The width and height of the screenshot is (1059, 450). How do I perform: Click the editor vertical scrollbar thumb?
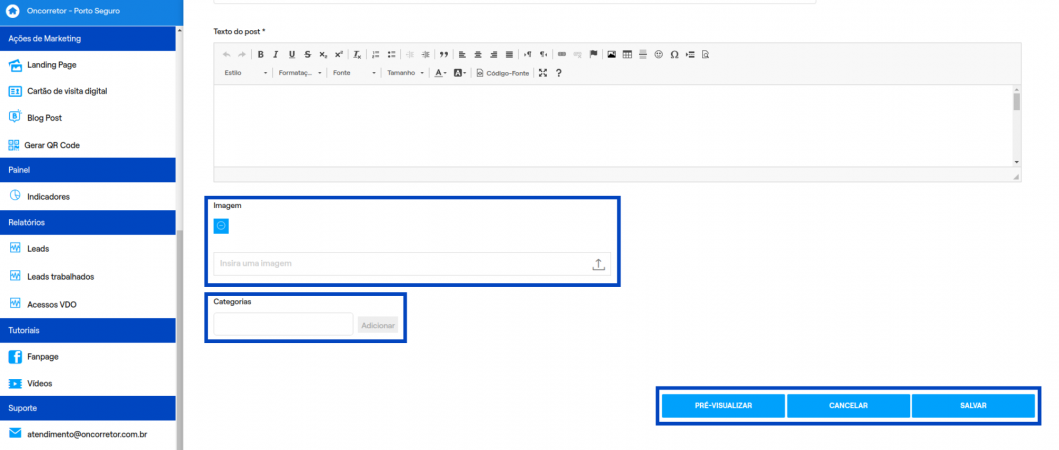click(x=1016, y=101)
